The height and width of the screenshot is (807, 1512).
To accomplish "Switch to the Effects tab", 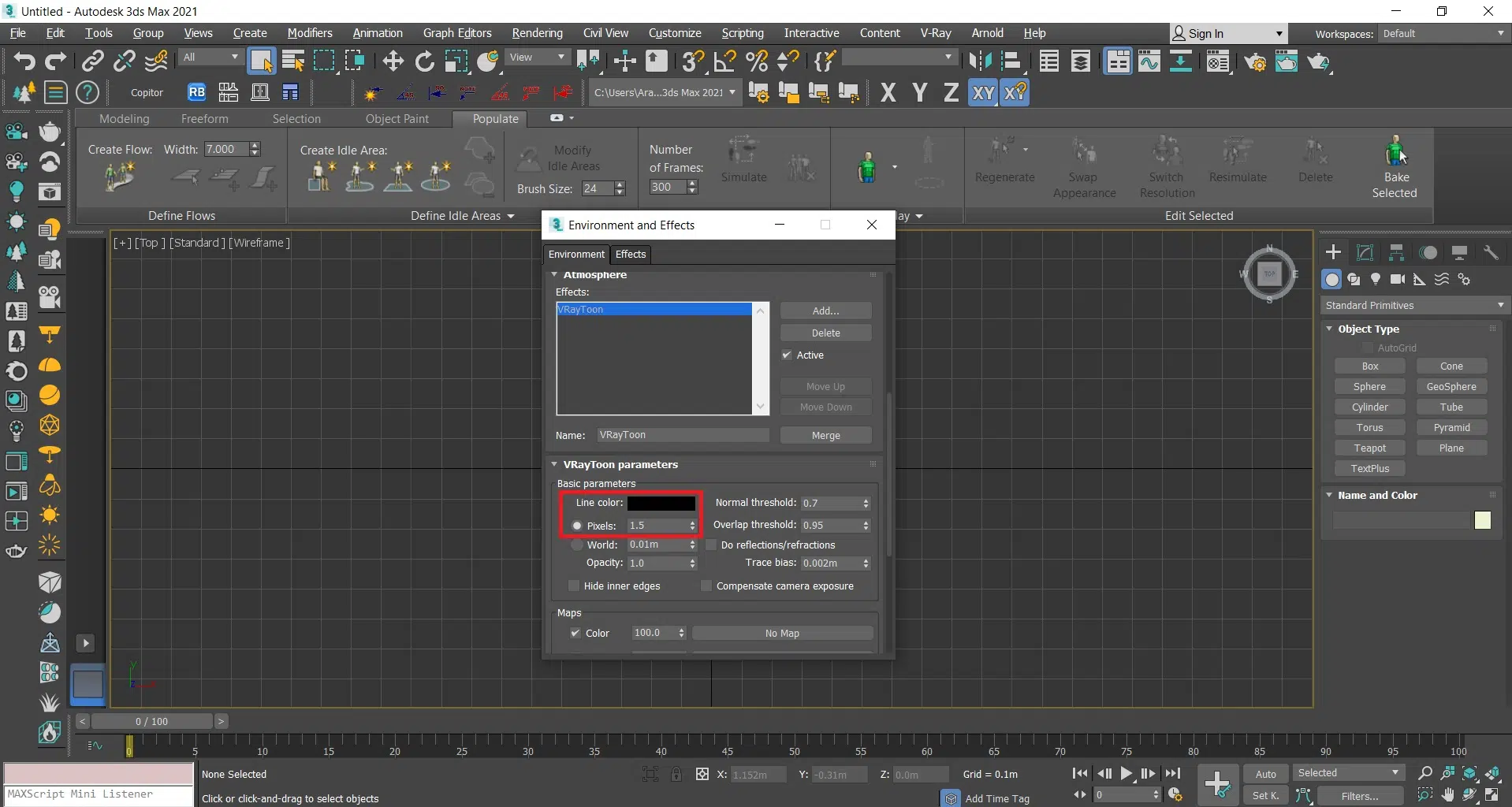I will point(630,254).
